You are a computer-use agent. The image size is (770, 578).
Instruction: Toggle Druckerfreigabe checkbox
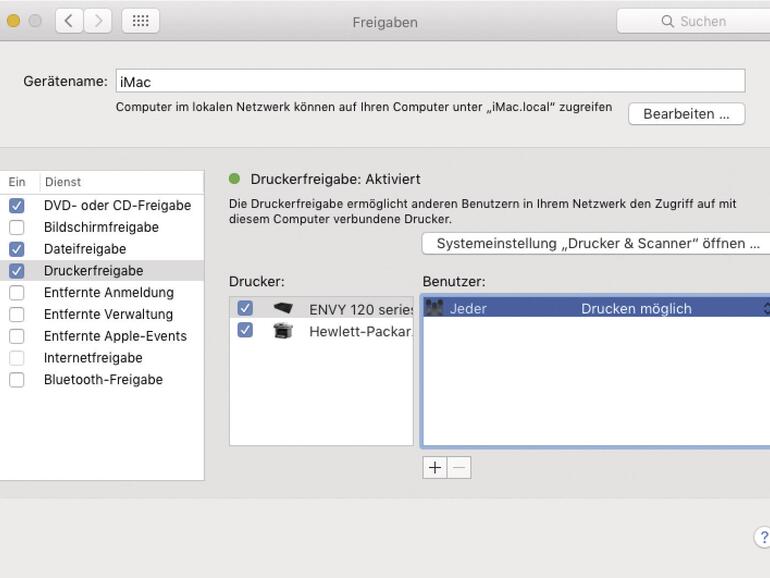pyautogui.click(x=17, y=271)
